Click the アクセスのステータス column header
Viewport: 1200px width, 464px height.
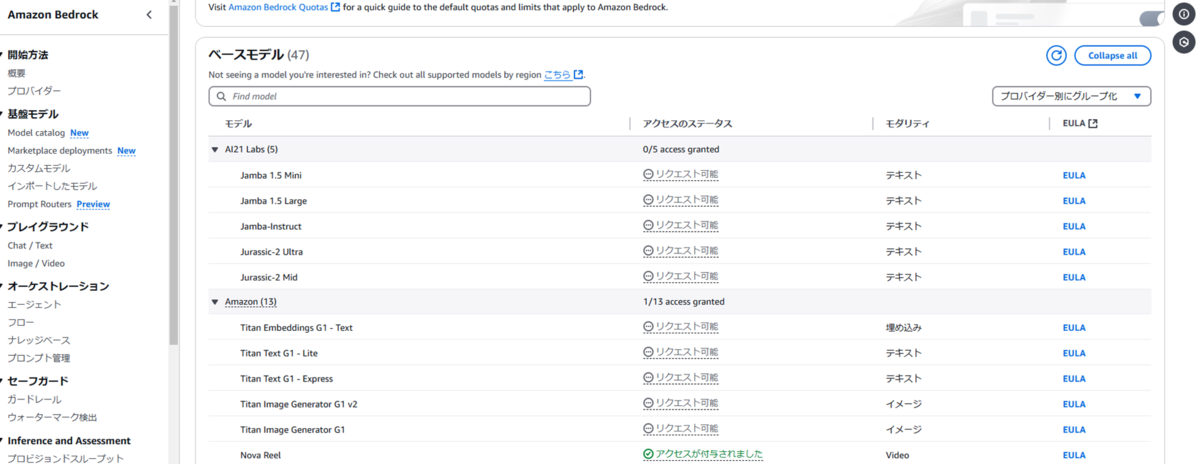[x=688, y=124]
